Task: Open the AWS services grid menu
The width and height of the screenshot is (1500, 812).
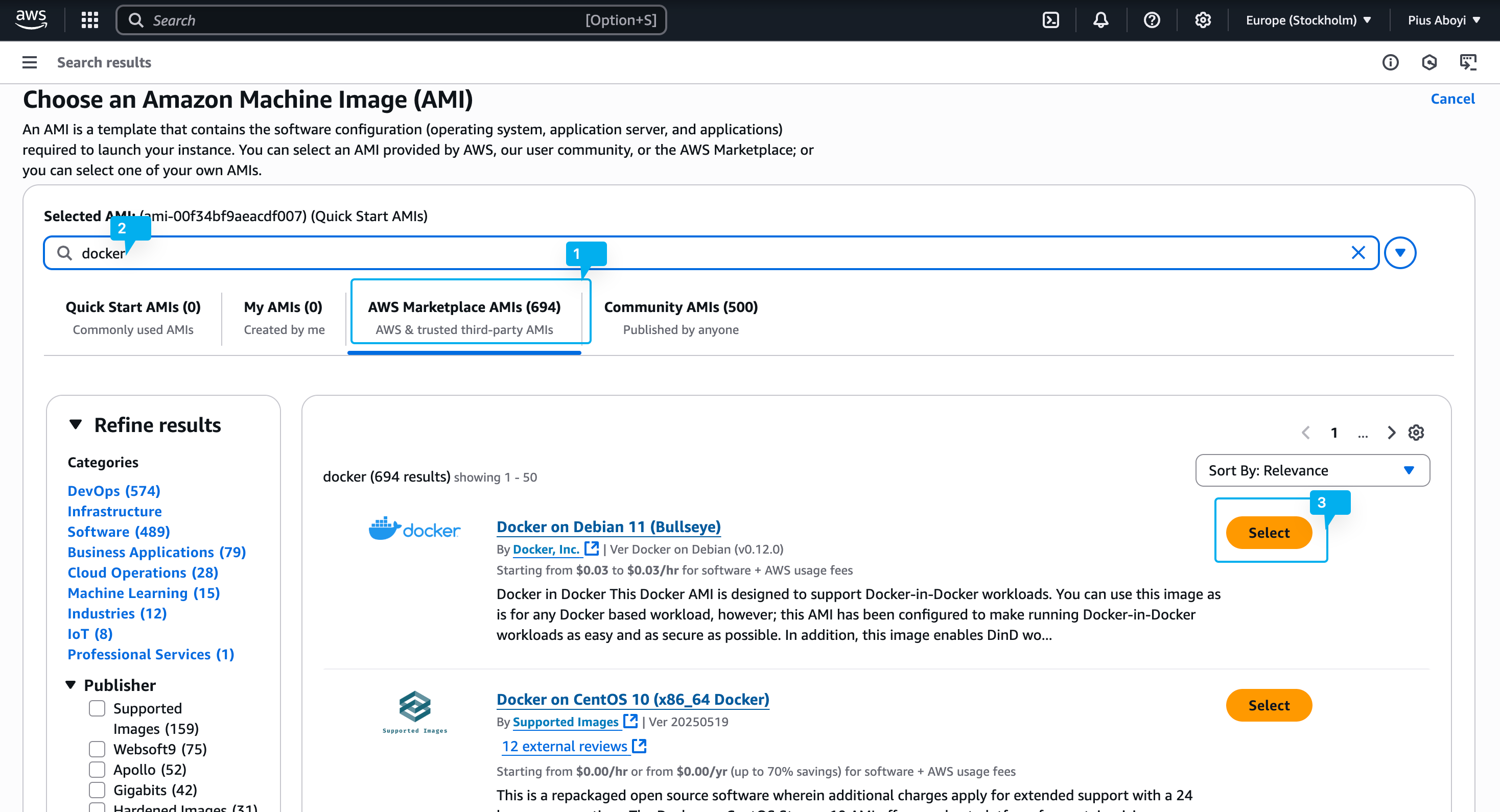Action: [x=90, y=20]
